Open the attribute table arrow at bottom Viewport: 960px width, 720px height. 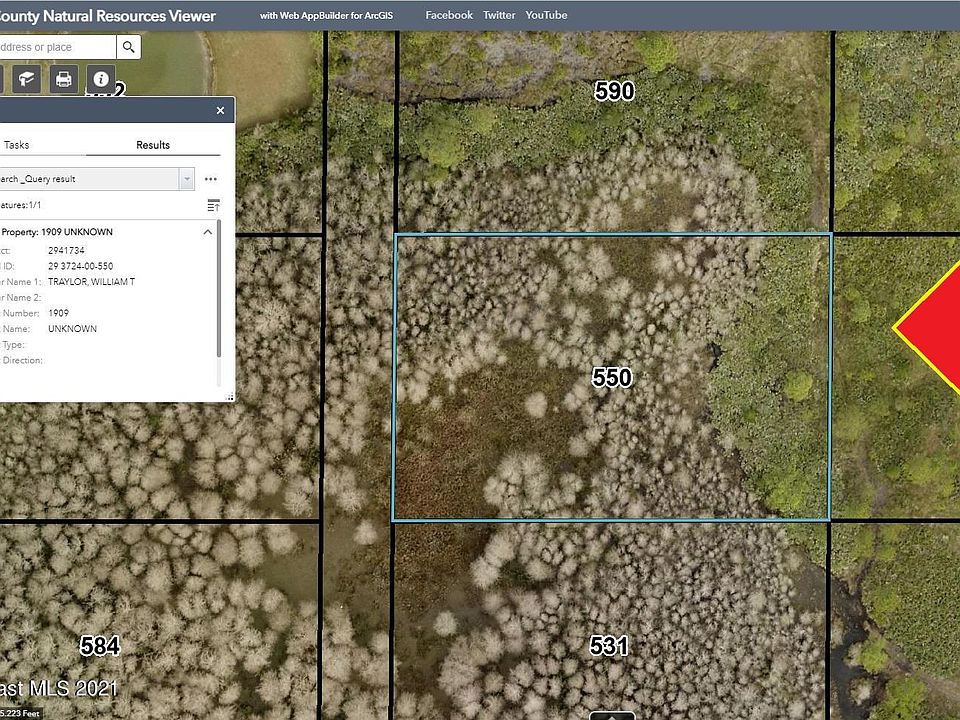click(x=612, y=715)
